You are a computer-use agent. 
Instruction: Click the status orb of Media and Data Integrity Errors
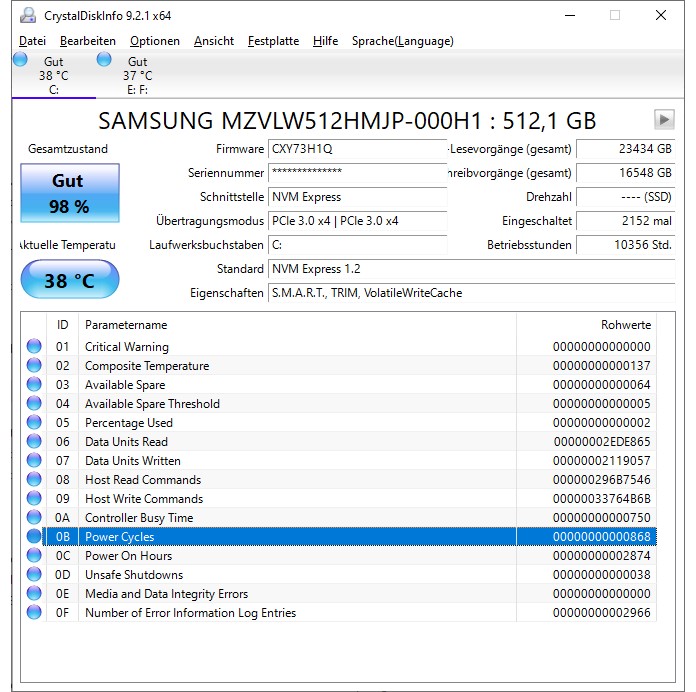click(x=34, y=593)
